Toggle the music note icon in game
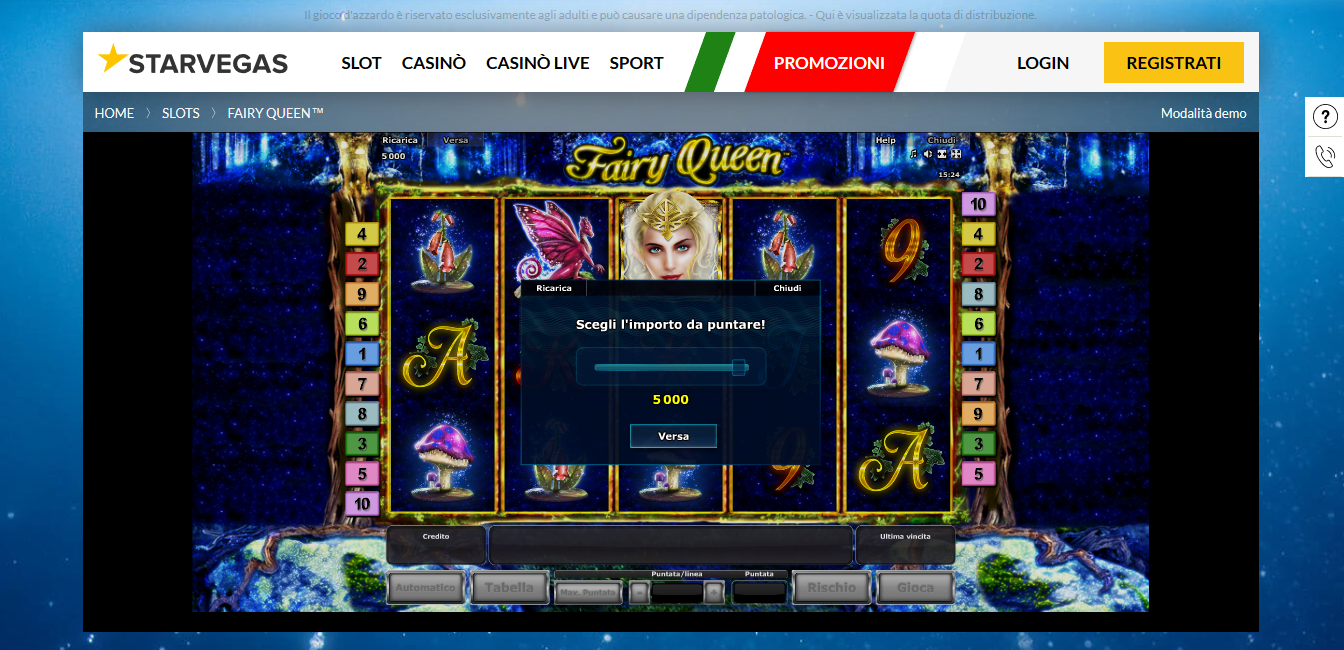Viewport: 1344px width, 650px height. point(913,154)
